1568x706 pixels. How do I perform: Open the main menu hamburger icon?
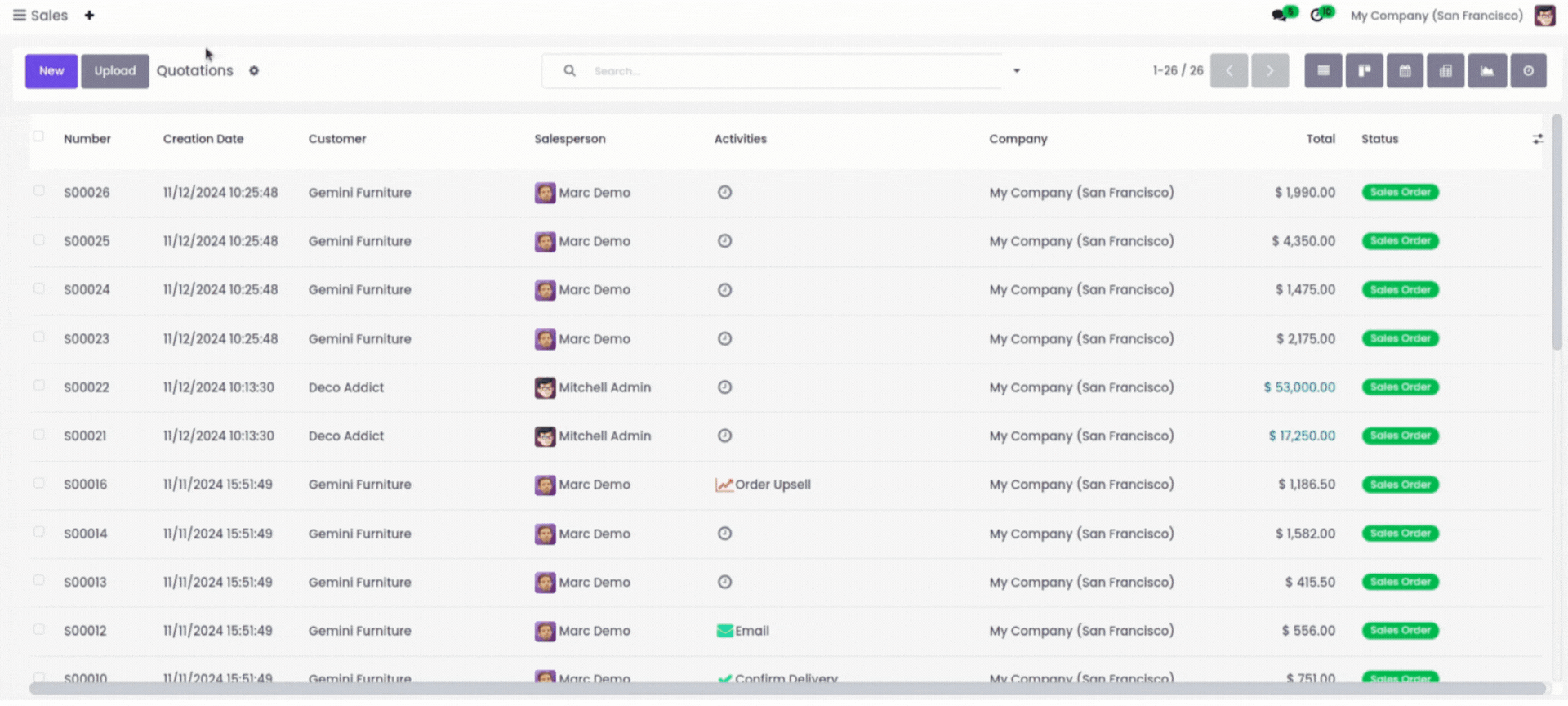point(19,16)
